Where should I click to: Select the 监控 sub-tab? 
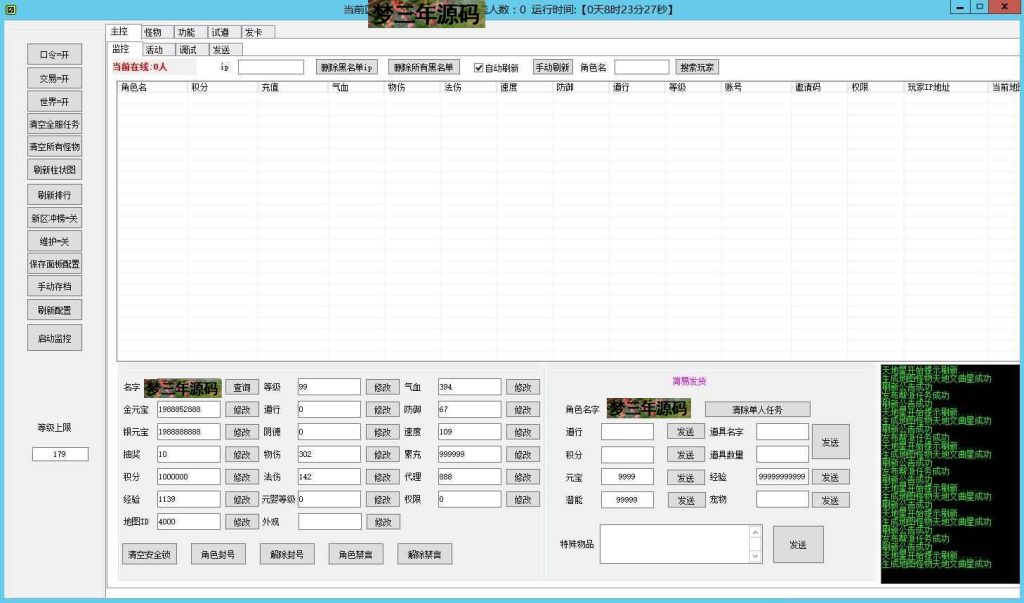pos(124,48)
